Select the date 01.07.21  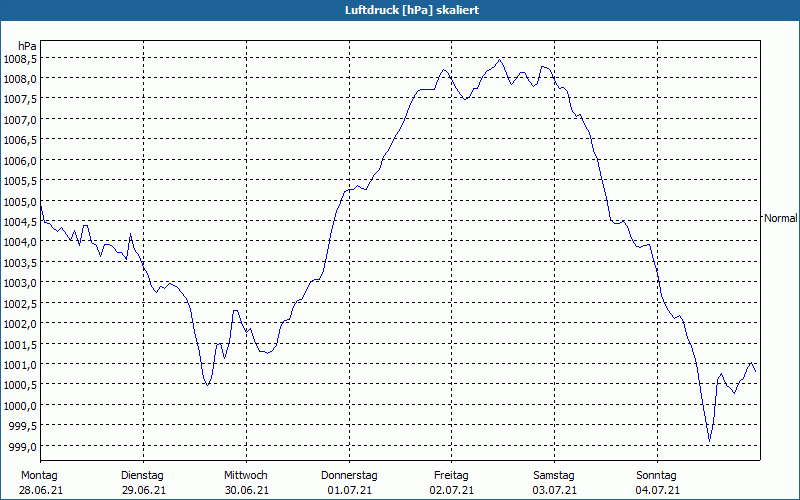[349, 491]
